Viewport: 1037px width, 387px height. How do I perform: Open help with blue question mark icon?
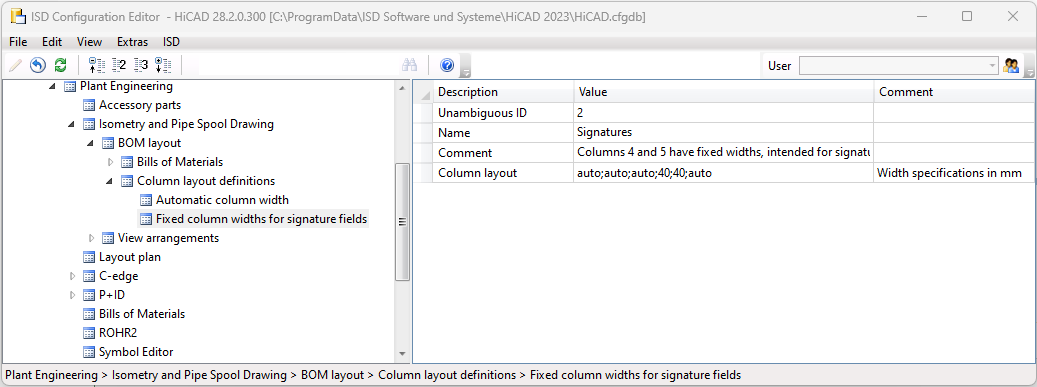[x=447, y=65]
